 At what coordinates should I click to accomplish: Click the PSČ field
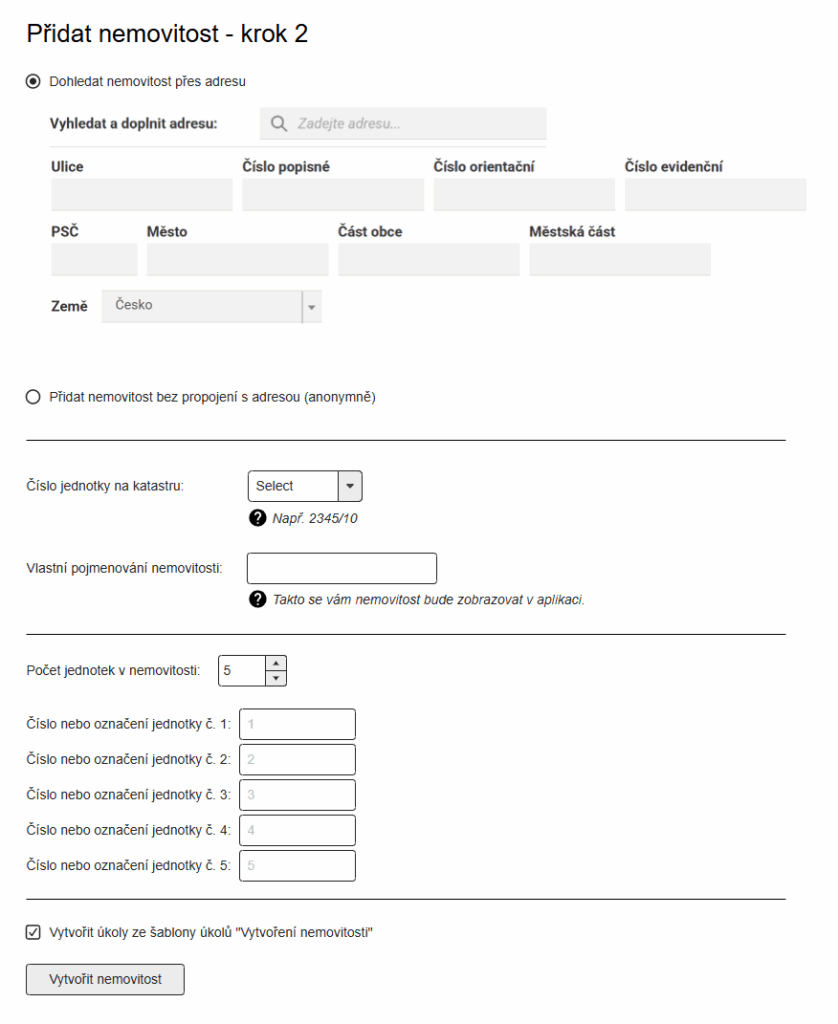(x=94, y=260)
